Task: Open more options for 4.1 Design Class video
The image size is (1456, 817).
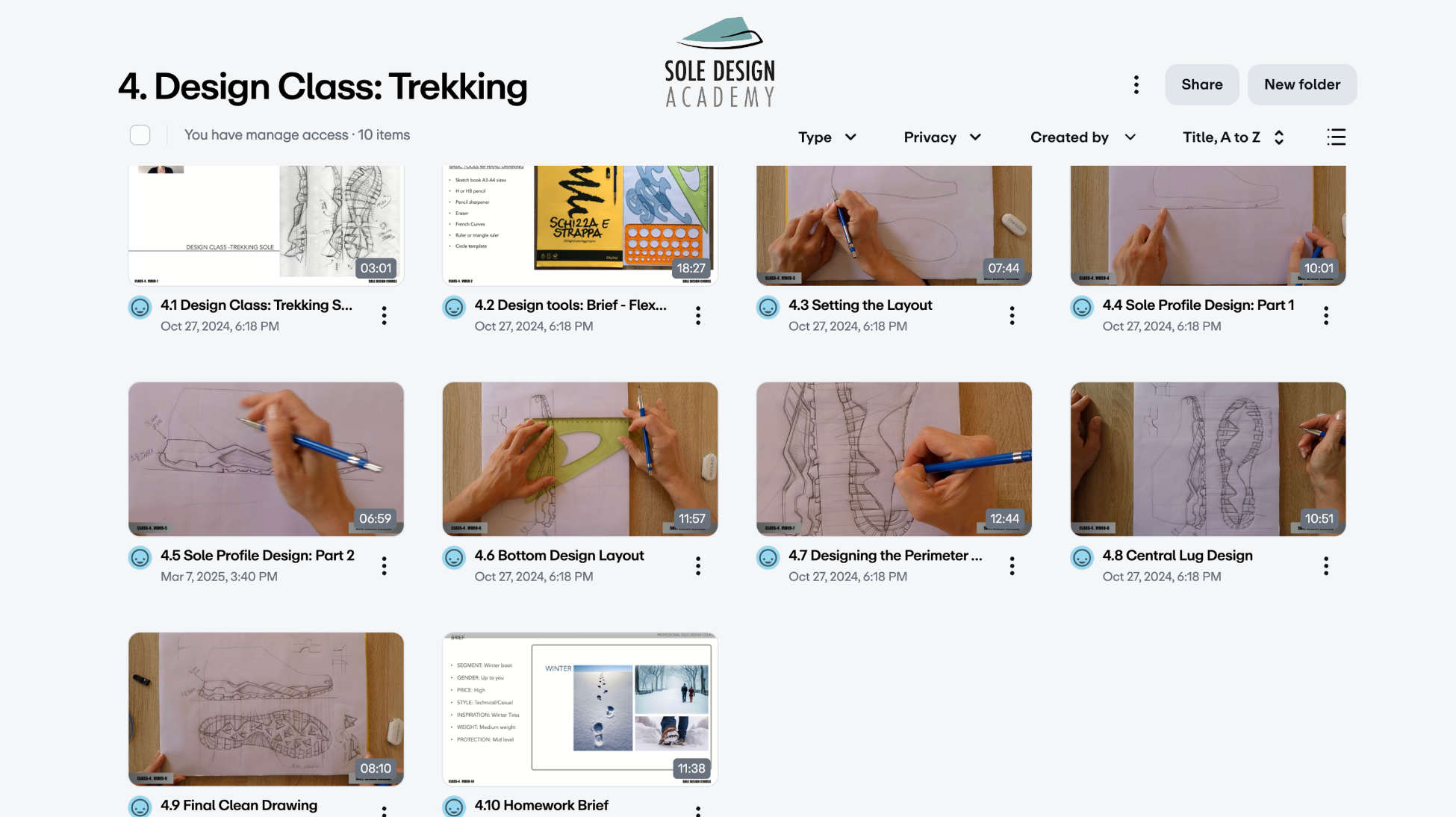Action: 384,315
